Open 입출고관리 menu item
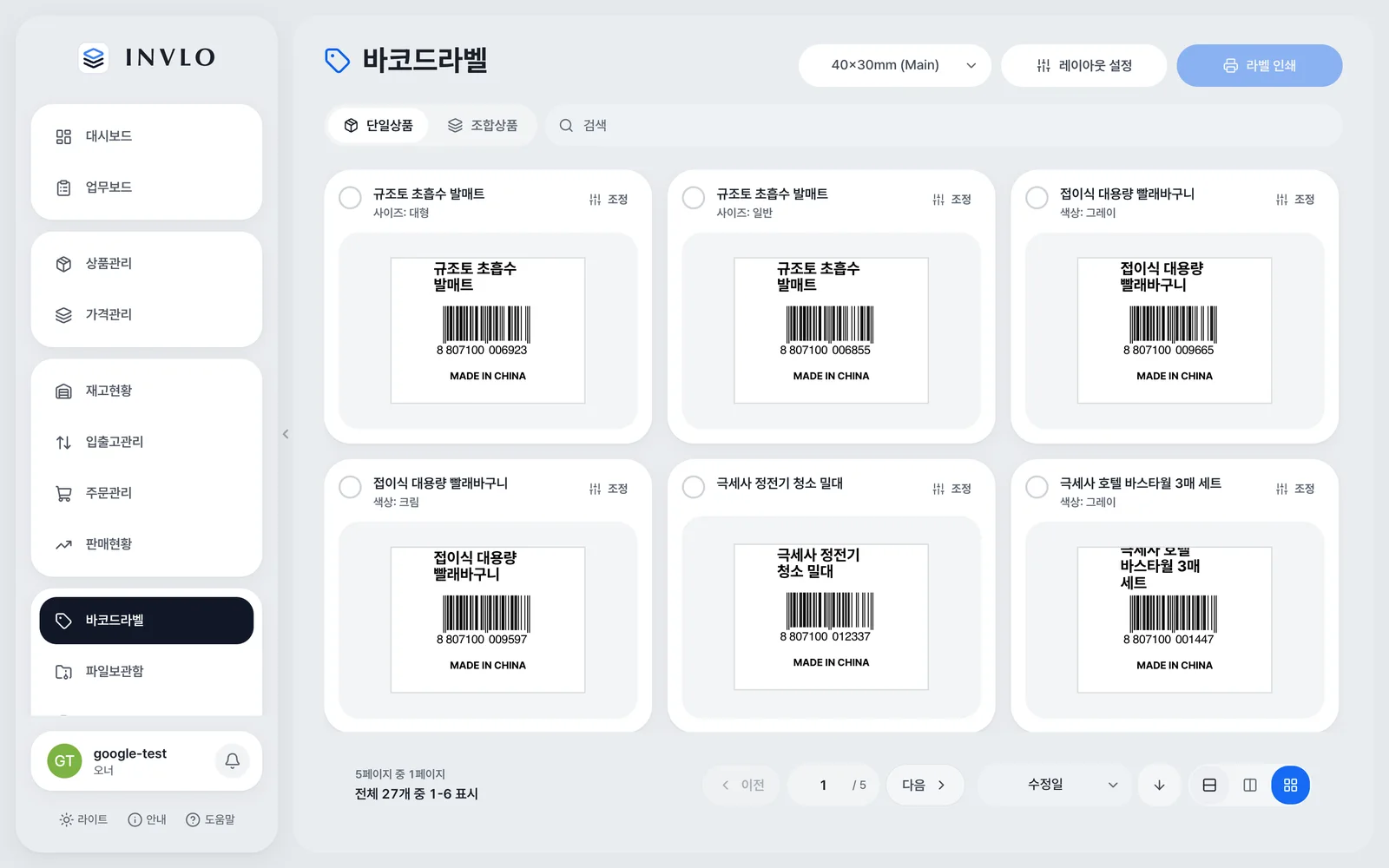 pyautogui.click(x=147, y=443)
